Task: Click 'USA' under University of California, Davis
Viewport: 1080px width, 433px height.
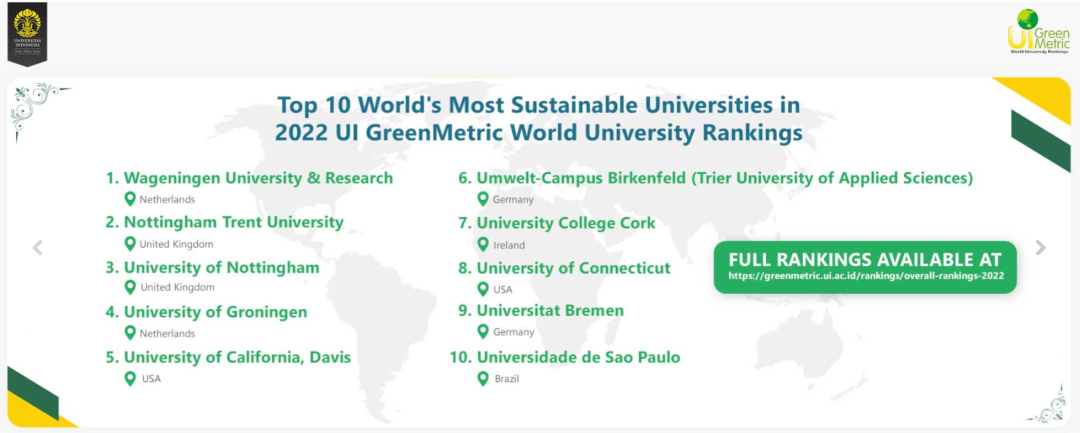Action: click(x=152, y=379)
